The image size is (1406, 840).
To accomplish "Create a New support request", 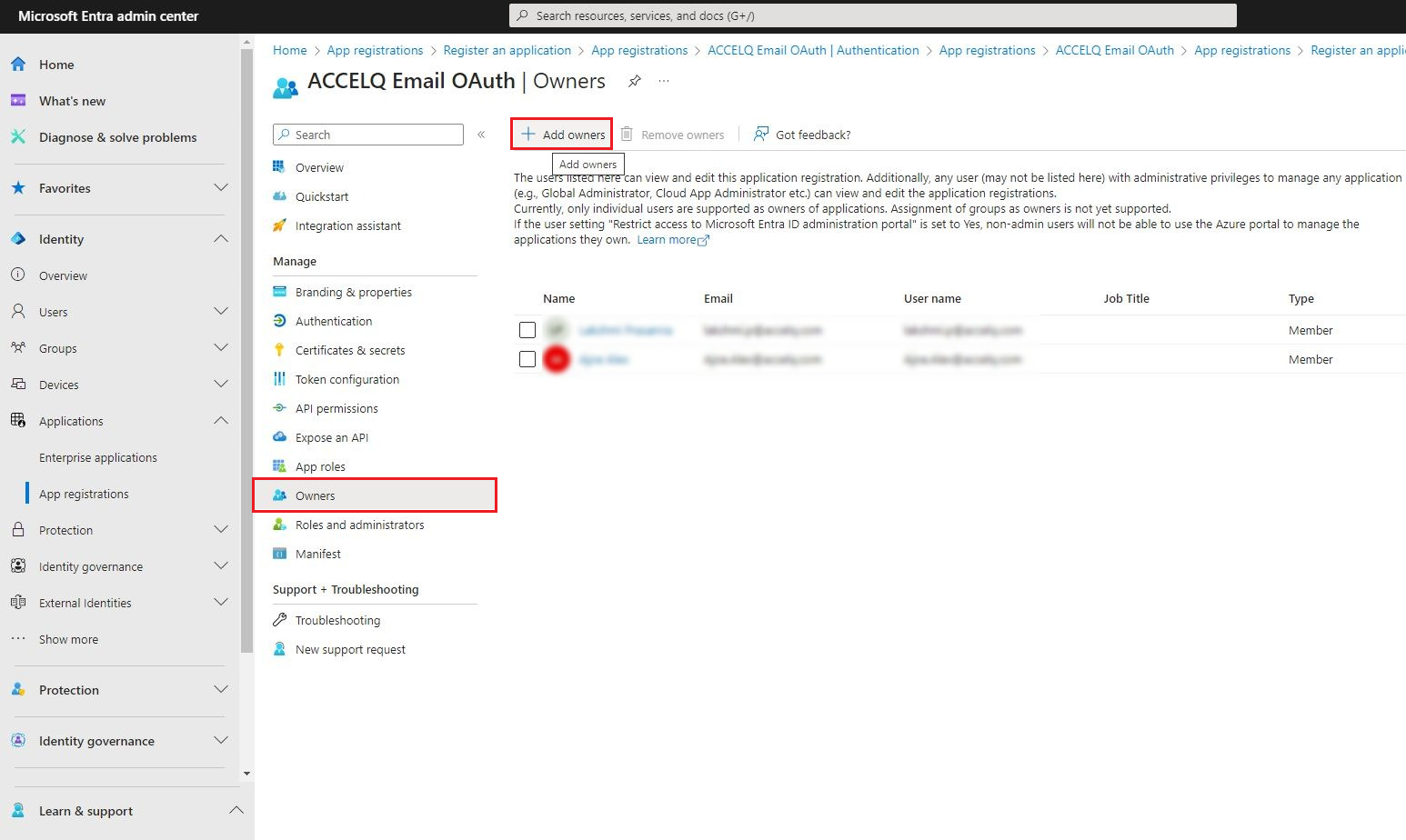I will [349, 648].
